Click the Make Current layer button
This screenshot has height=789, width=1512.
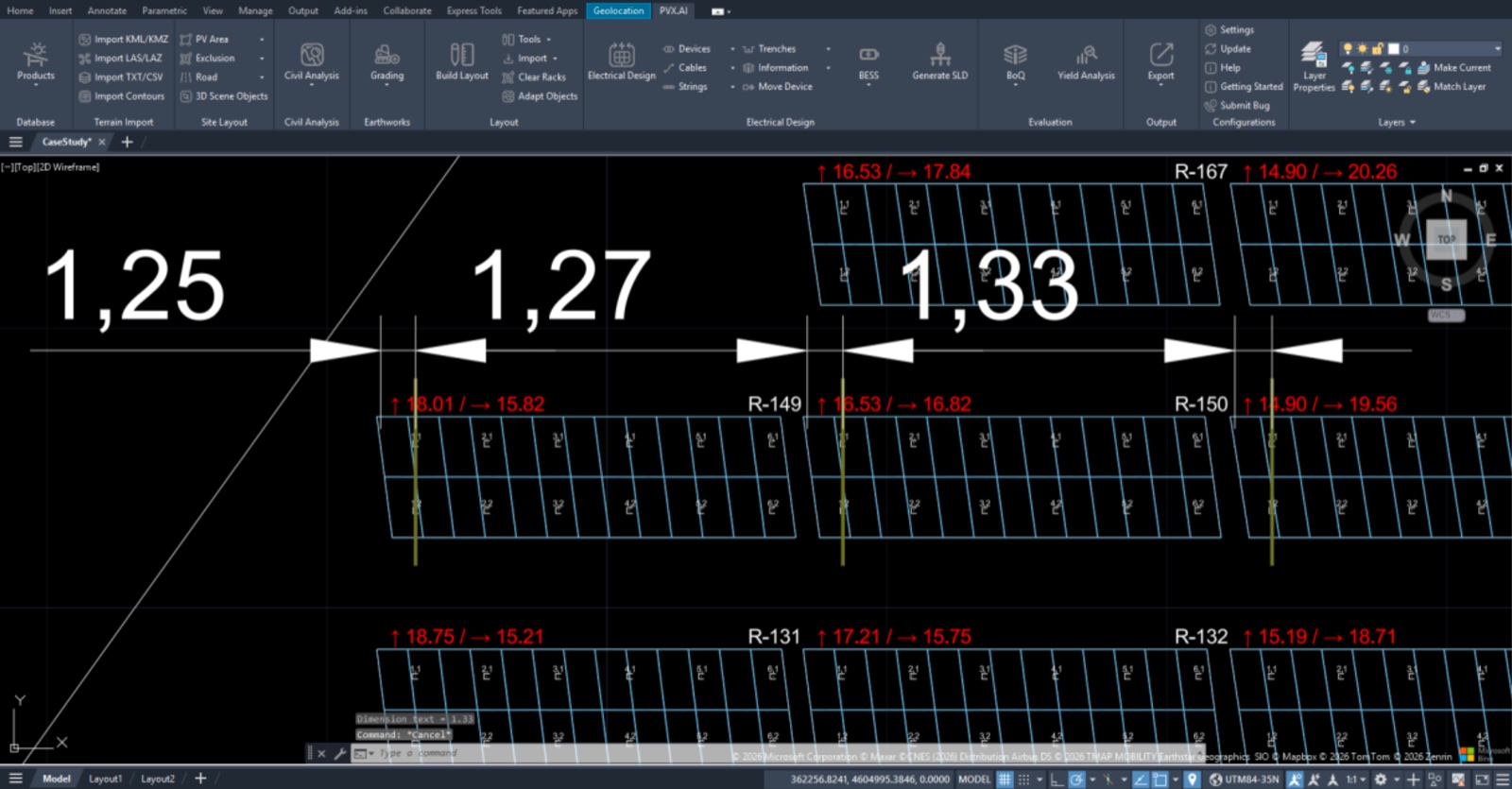1453,67
